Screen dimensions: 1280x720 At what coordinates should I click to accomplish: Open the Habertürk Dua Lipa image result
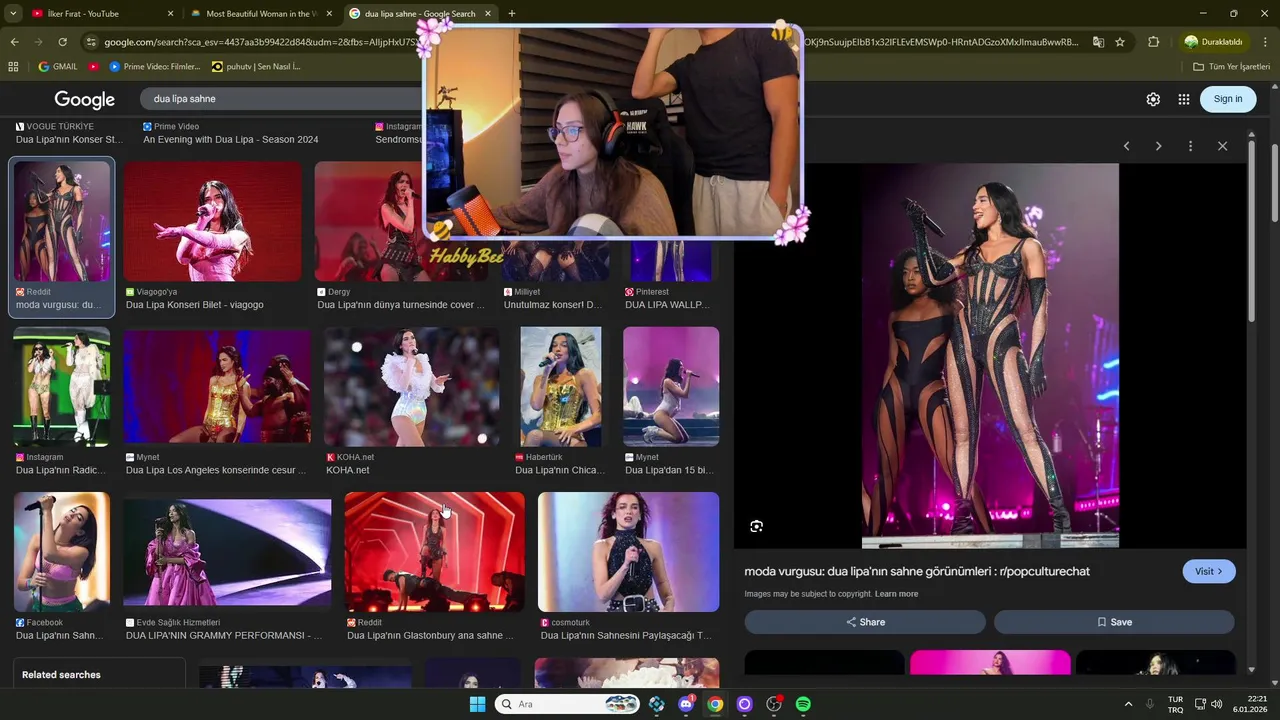tap(561, 386)
